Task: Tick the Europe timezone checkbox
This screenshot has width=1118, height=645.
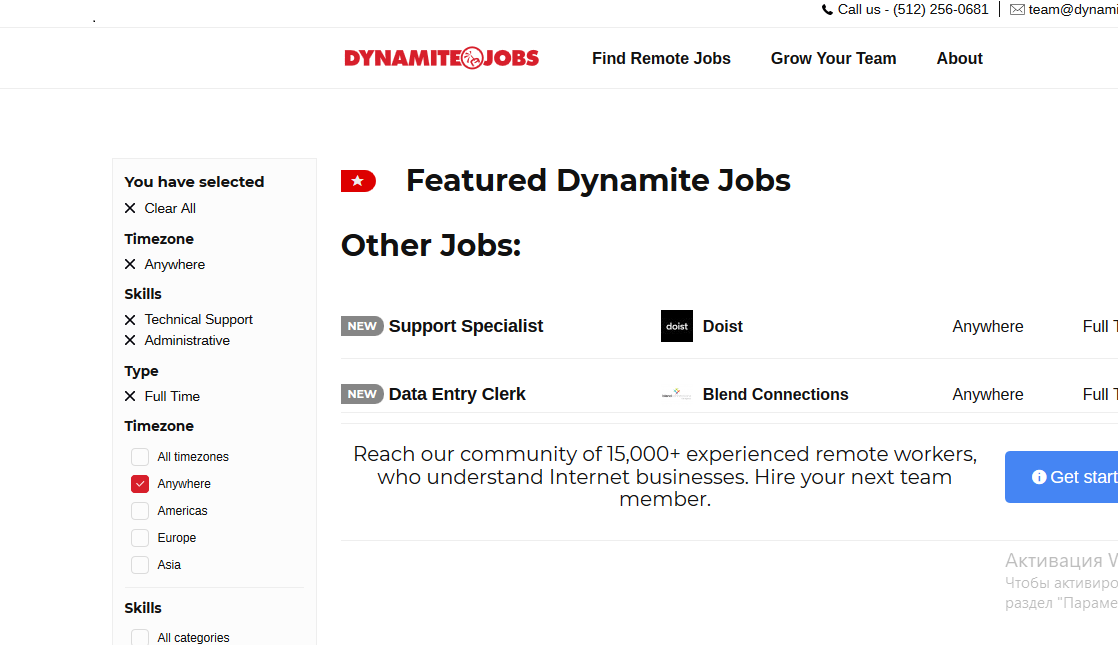Action: point(140,538)
